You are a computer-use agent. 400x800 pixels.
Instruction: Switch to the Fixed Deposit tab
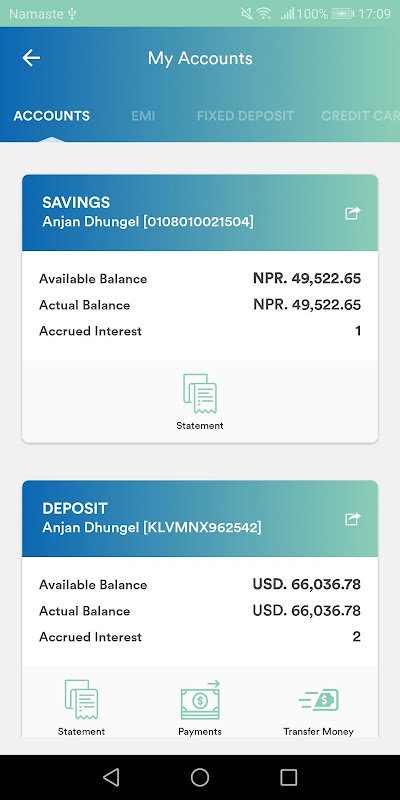(x=245, y=116)
